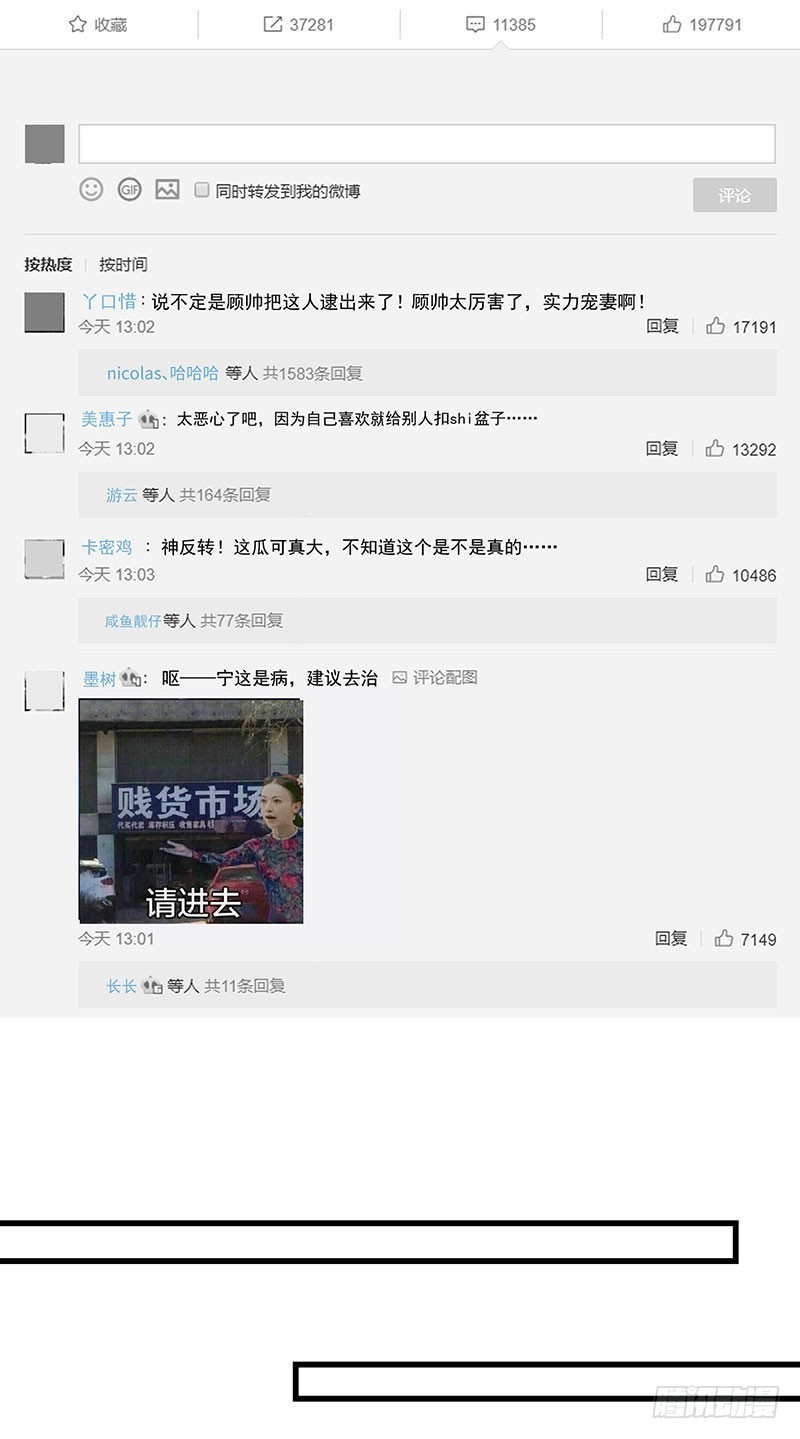Like 美惠子's comment with 13292 likes
Viewport: 800px width, 1439px height.
[x=715, y=448]
